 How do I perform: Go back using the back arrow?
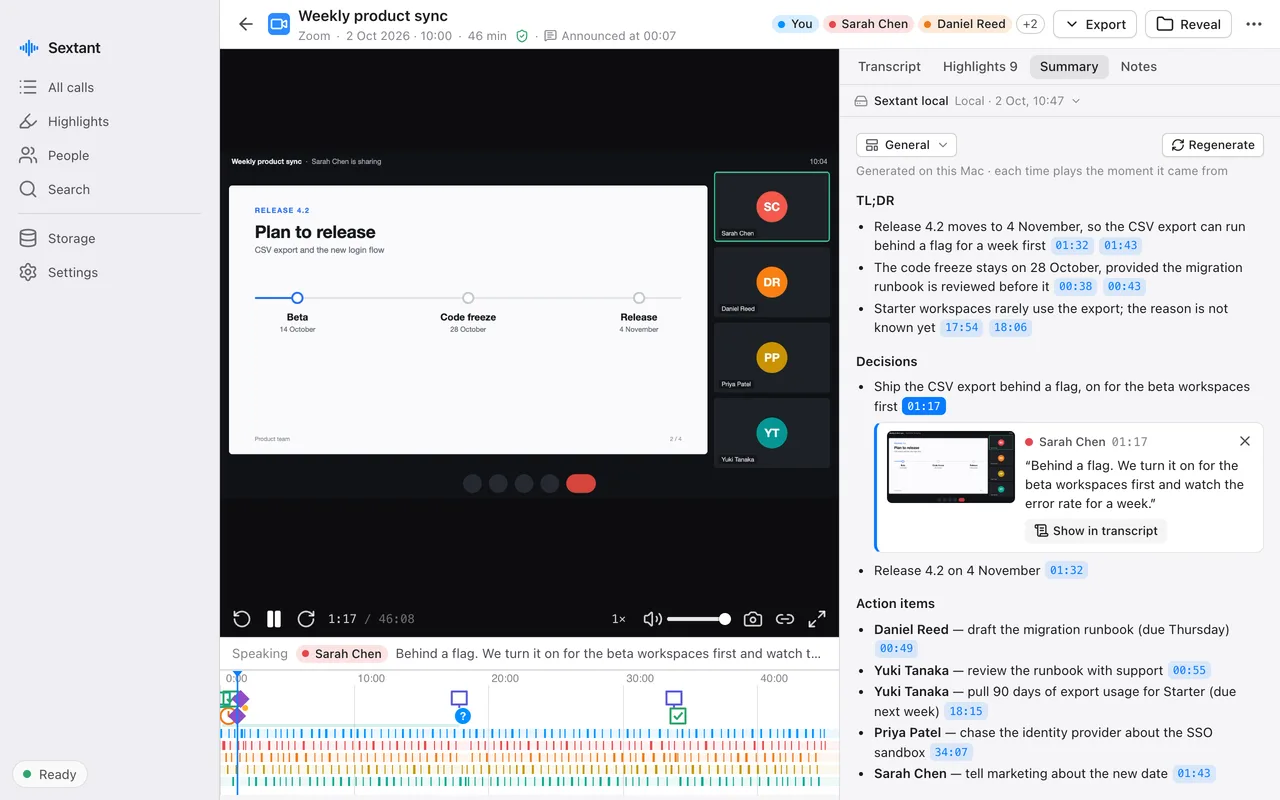click(246, 24)
